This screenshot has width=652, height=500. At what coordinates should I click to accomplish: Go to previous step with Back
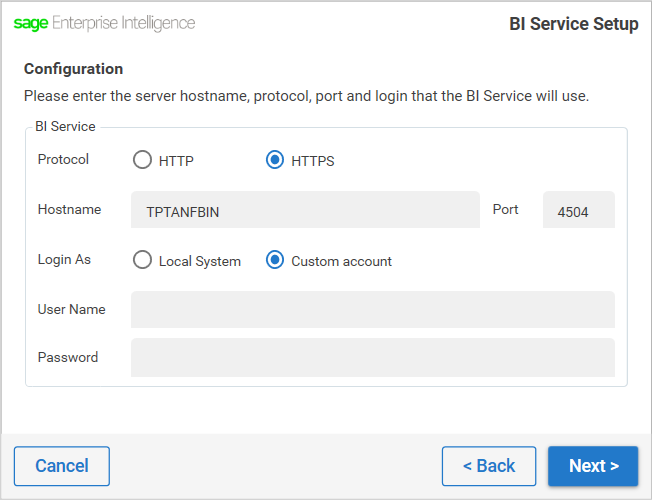click(489, 466)
